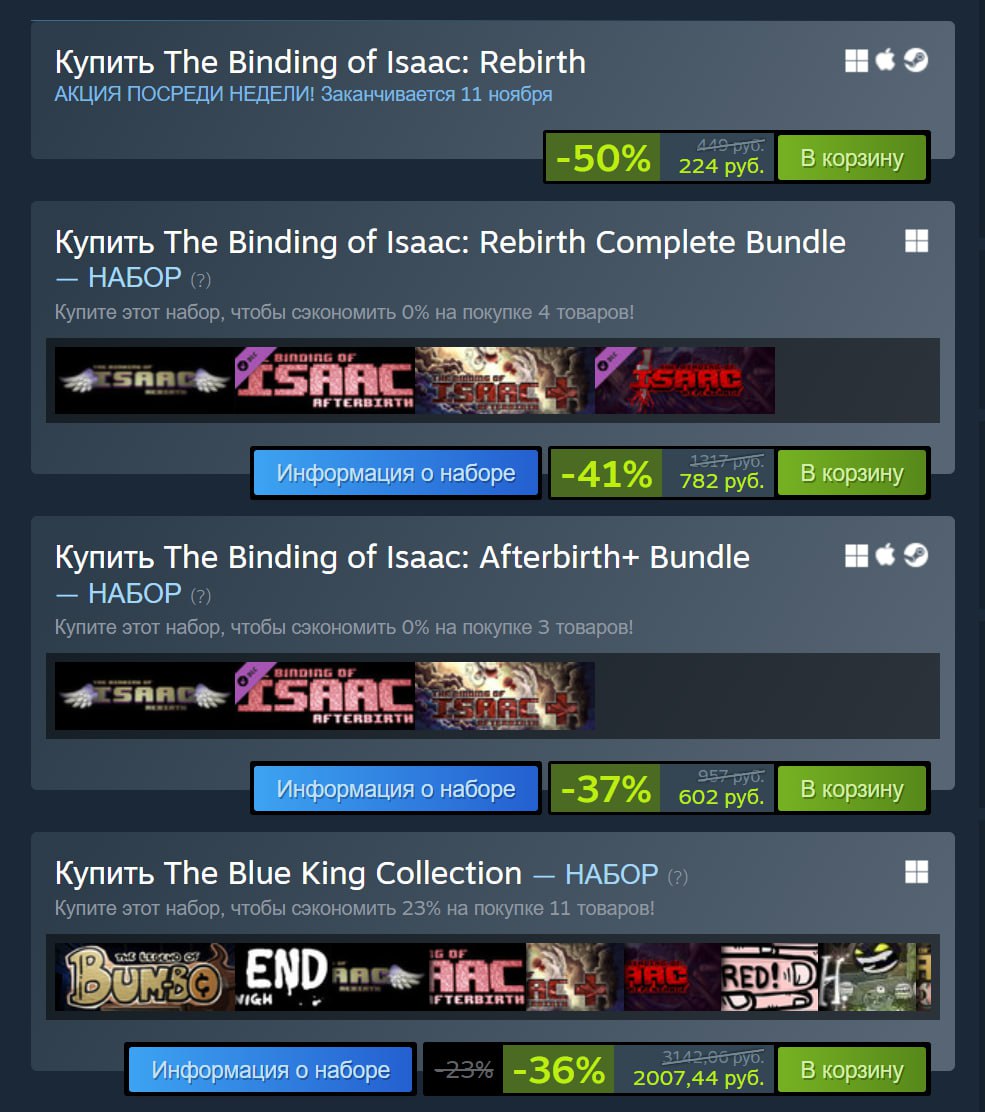
Task: Add Afterbirth+ Bundle to cart
Action: pyautogui.click(x=852, y=789)
